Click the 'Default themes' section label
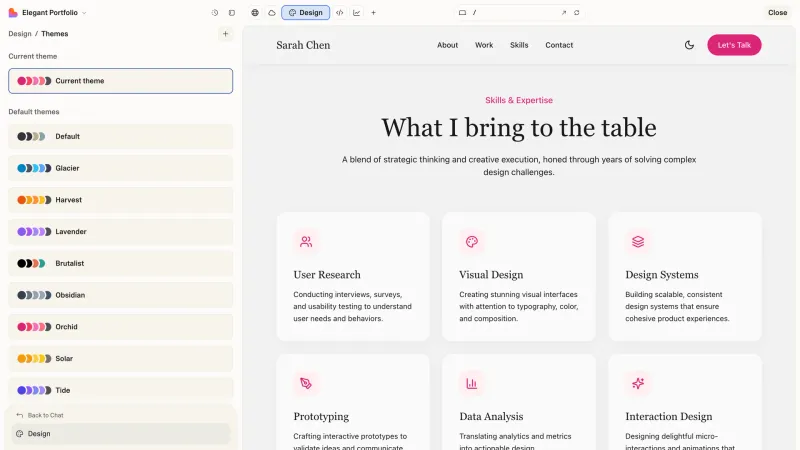 (34, 112)
